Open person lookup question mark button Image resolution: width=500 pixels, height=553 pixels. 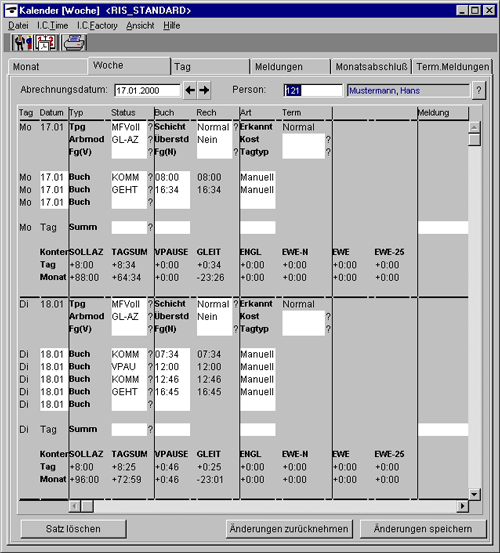click(x=478, y=90)
